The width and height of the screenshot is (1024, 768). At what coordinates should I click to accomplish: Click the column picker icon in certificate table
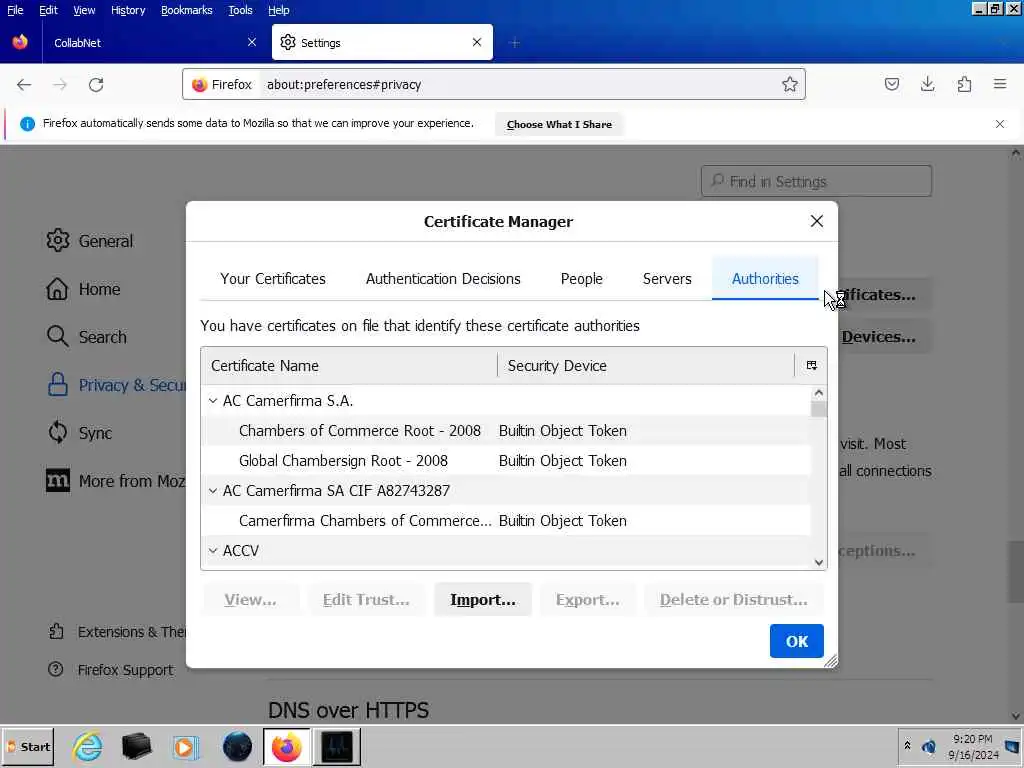tap(811, 366)
